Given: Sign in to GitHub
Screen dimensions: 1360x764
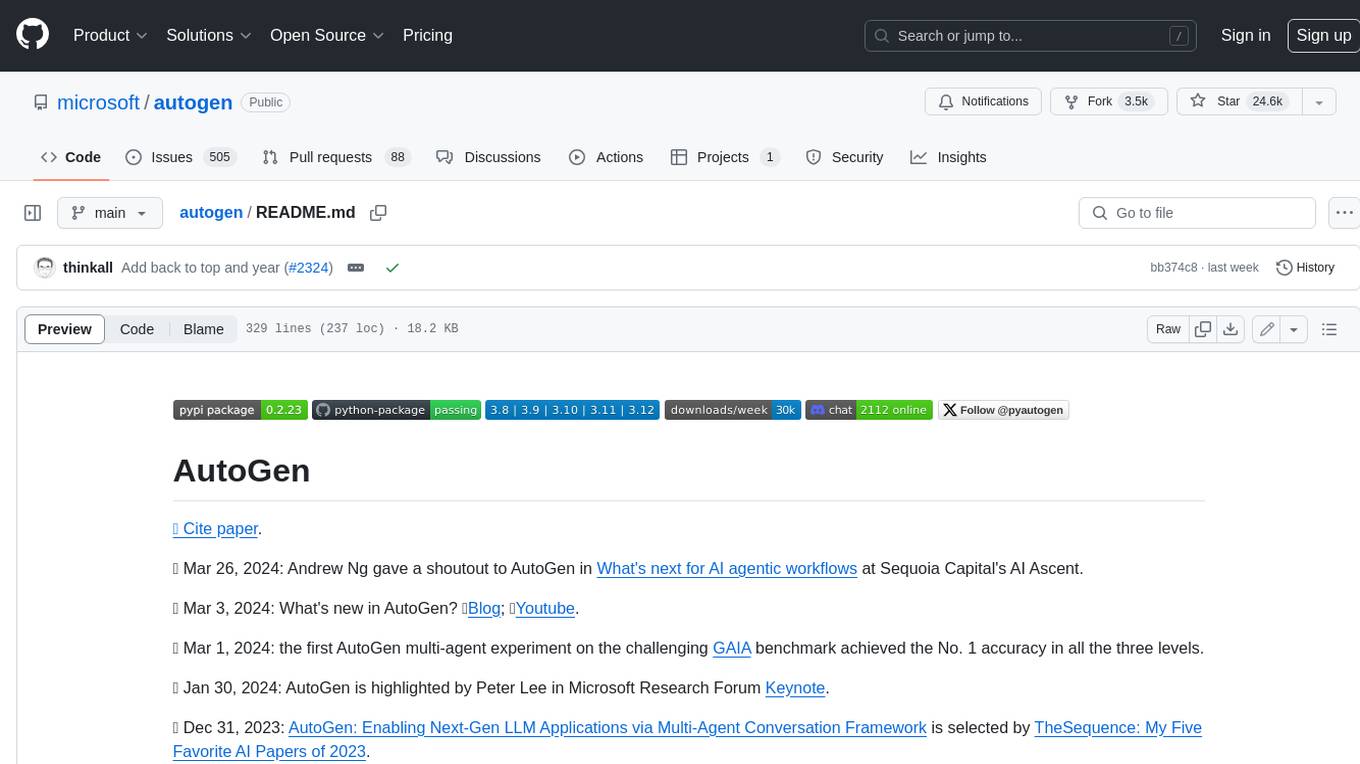Looking at the screenshot, I should [x=1245, y=35].
